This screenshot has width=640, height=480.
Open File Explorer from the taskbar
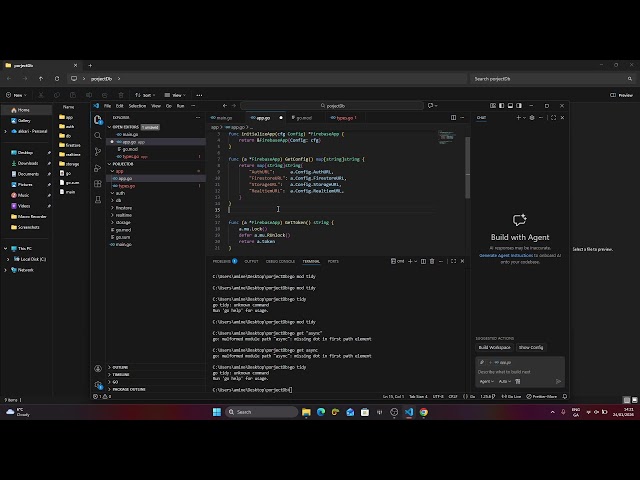[306, 412]
